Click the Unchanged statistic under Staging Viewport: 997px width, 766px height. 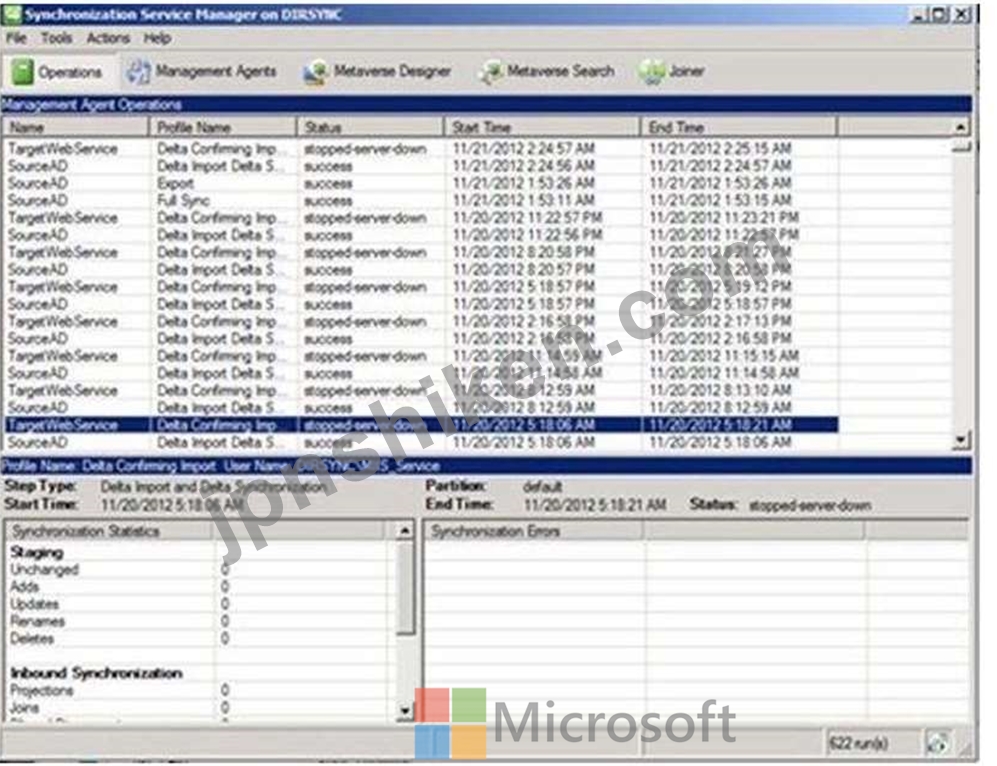tap(197, 570)
